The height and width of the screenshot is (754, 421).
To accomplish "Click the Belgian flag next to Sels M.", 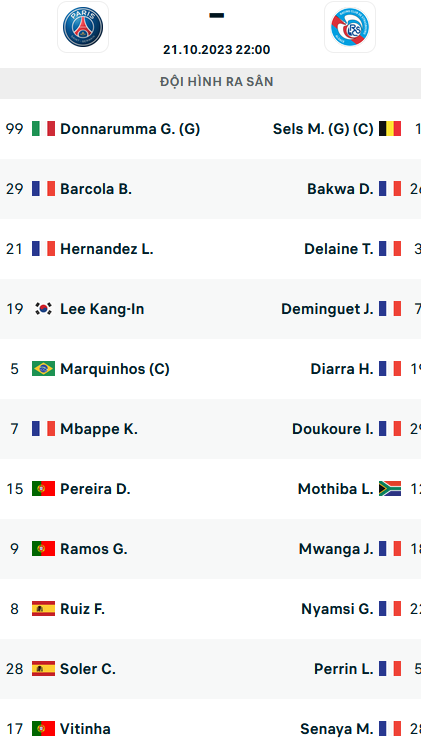I will click(x=390, y=129).
